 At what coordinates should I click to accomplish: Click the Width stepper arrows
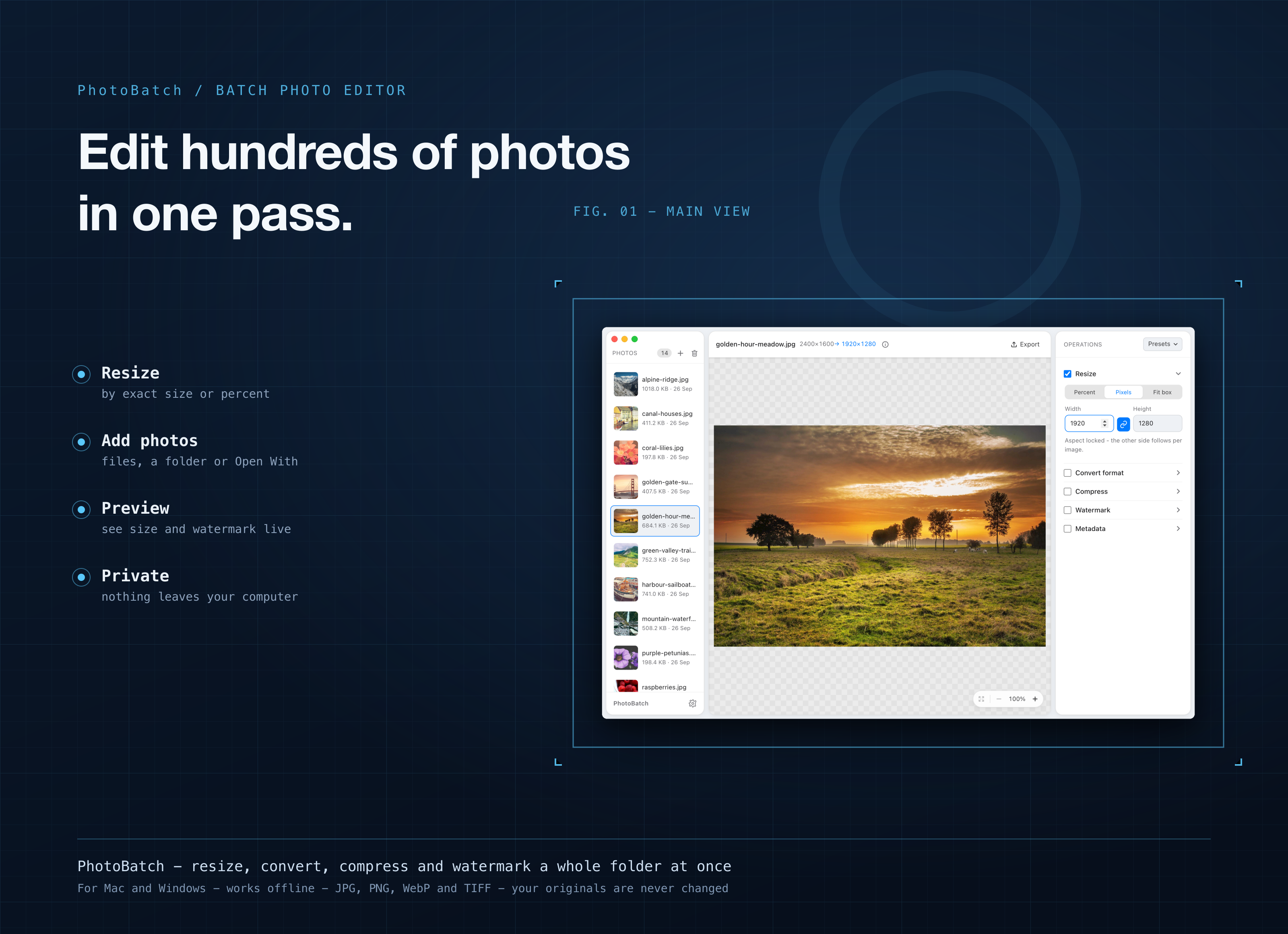pos(1104,423)
